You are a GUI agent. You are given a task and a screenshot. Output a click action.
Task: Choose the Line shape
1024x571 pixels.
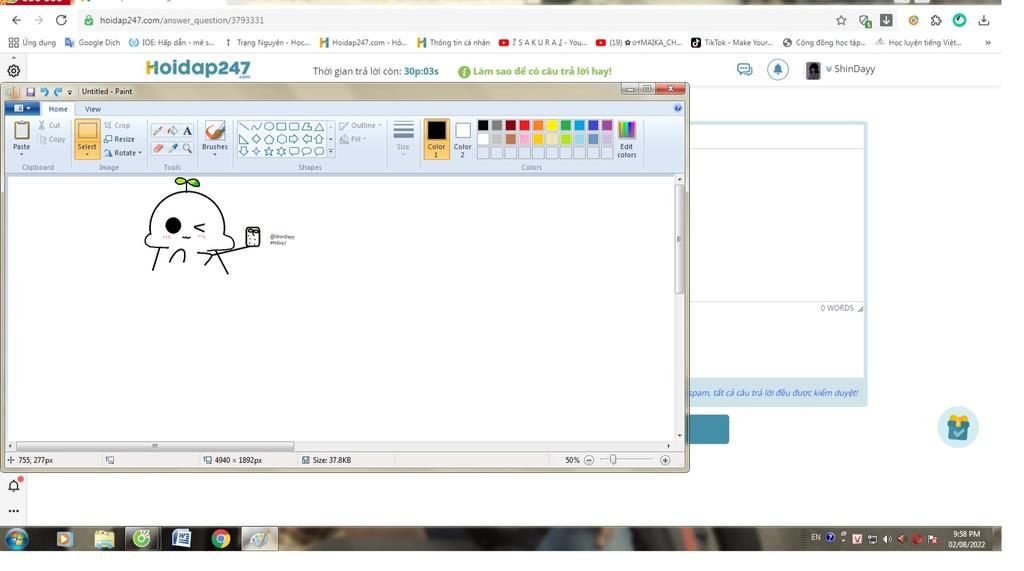(244, 126)
